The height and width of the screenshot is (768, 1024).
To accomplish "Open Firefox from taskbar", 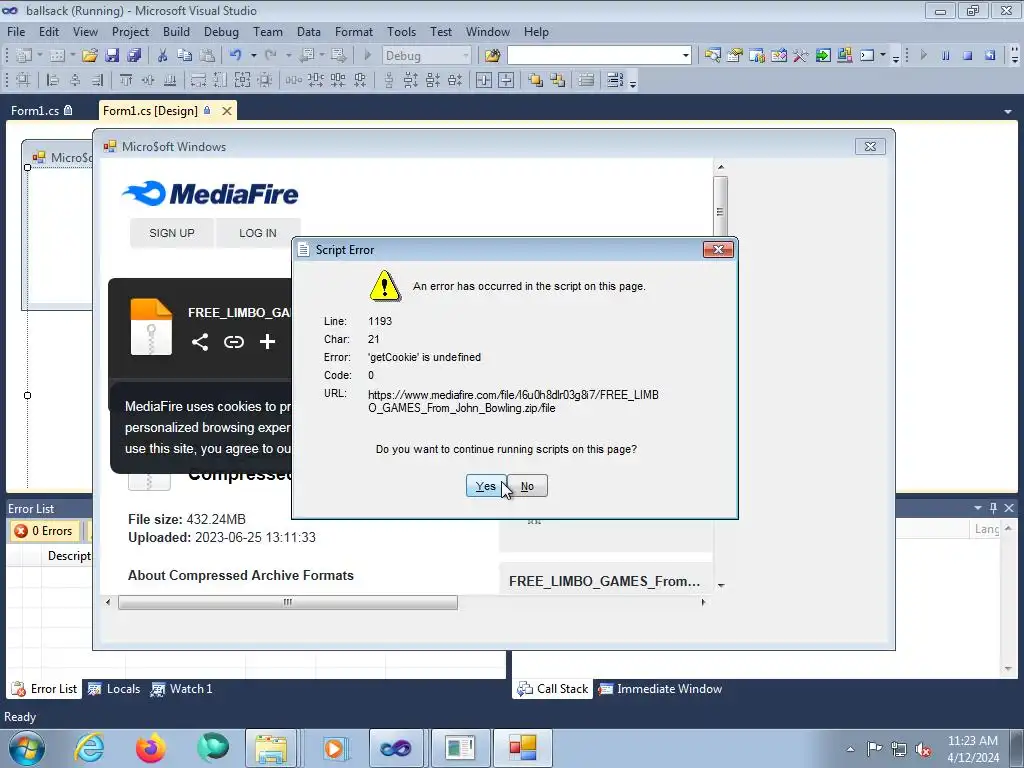I will point(150,748).
